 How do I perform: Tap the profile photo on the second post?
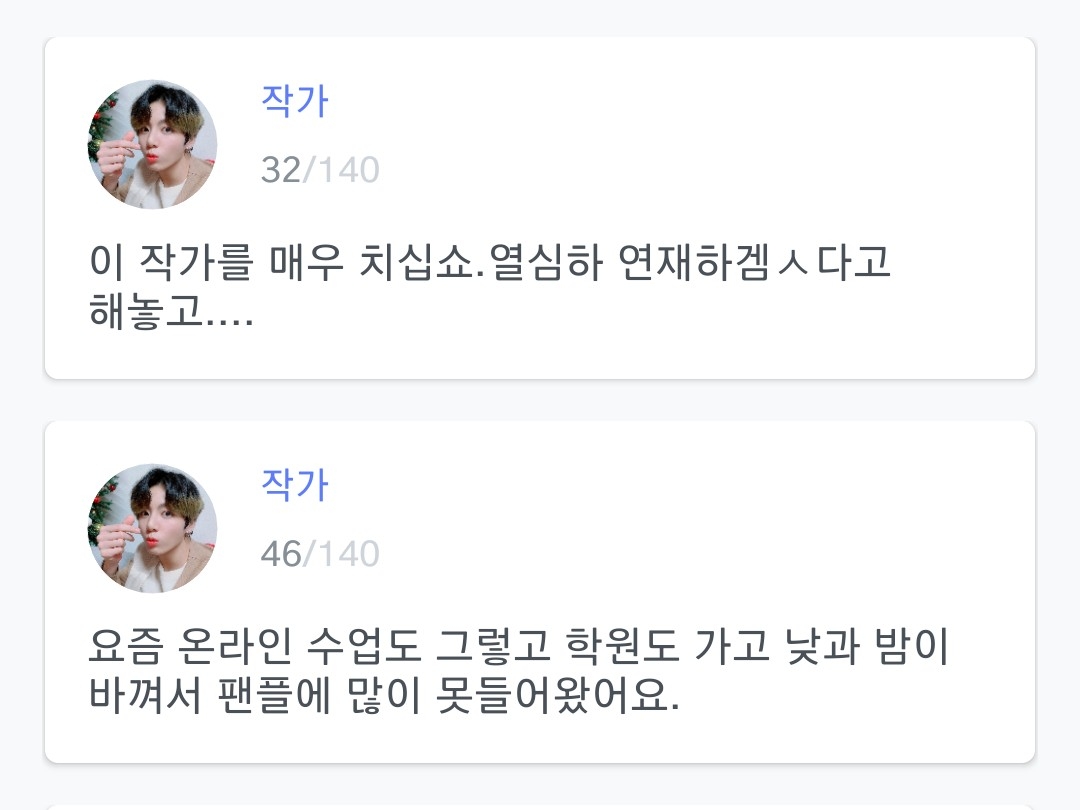[152, 527]
